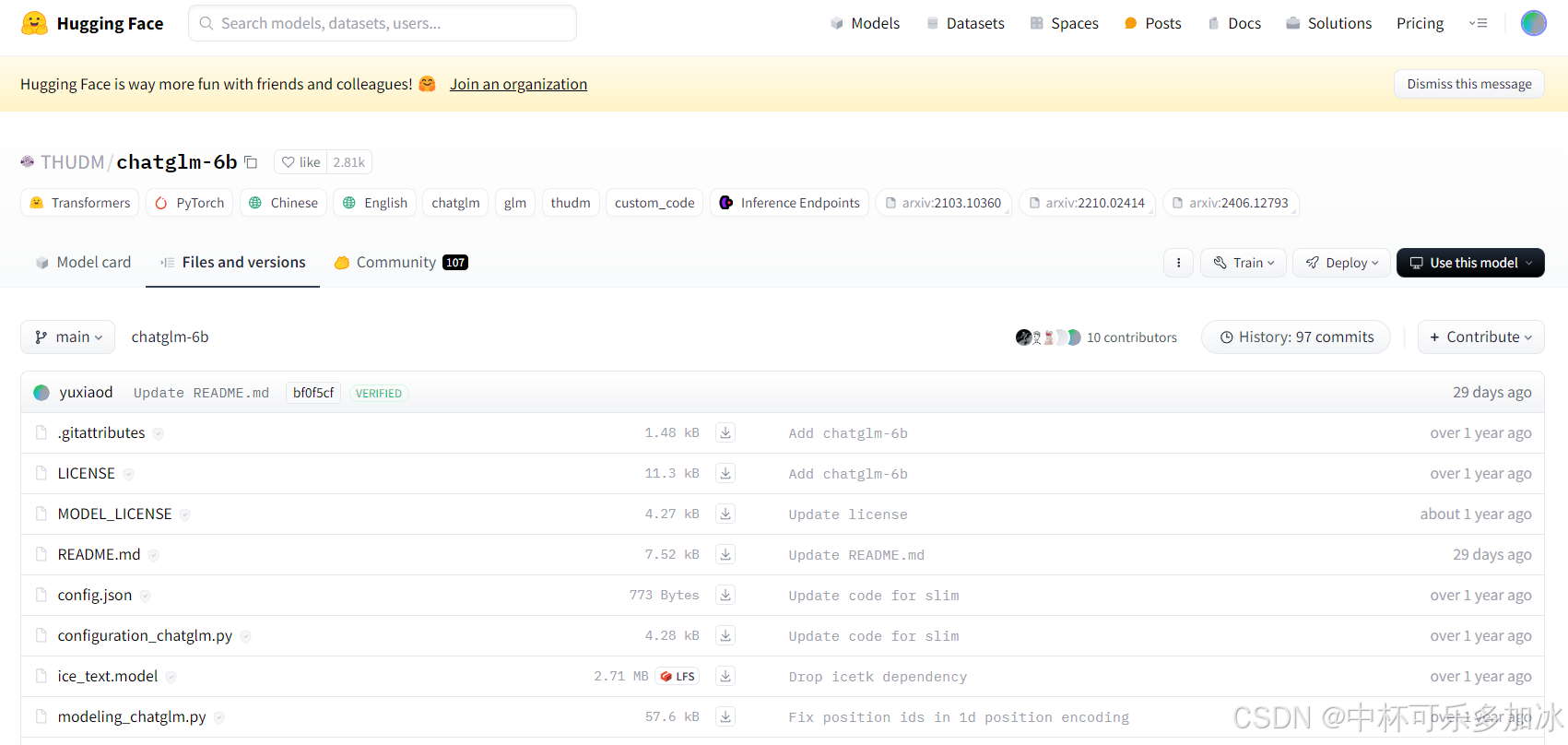Download configuration_chatglm.py
1568x745 pixels.
pos(725,635)
